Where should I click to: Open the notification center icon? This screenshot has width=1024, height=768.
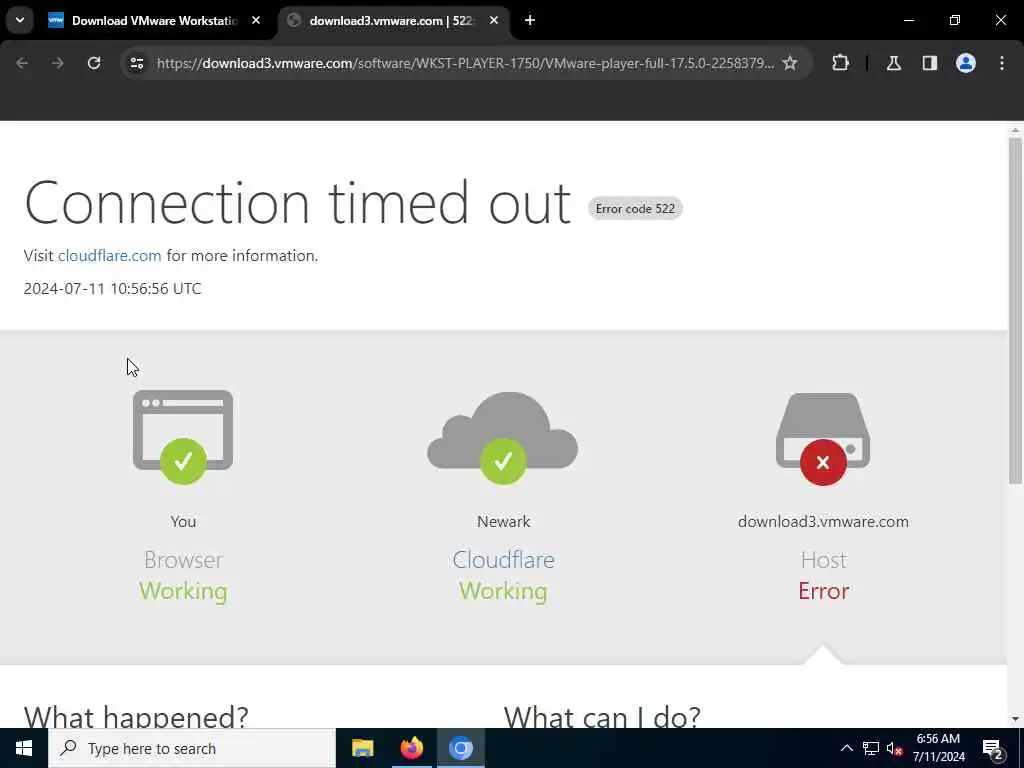pyautogui.click(x=993, y=748)
